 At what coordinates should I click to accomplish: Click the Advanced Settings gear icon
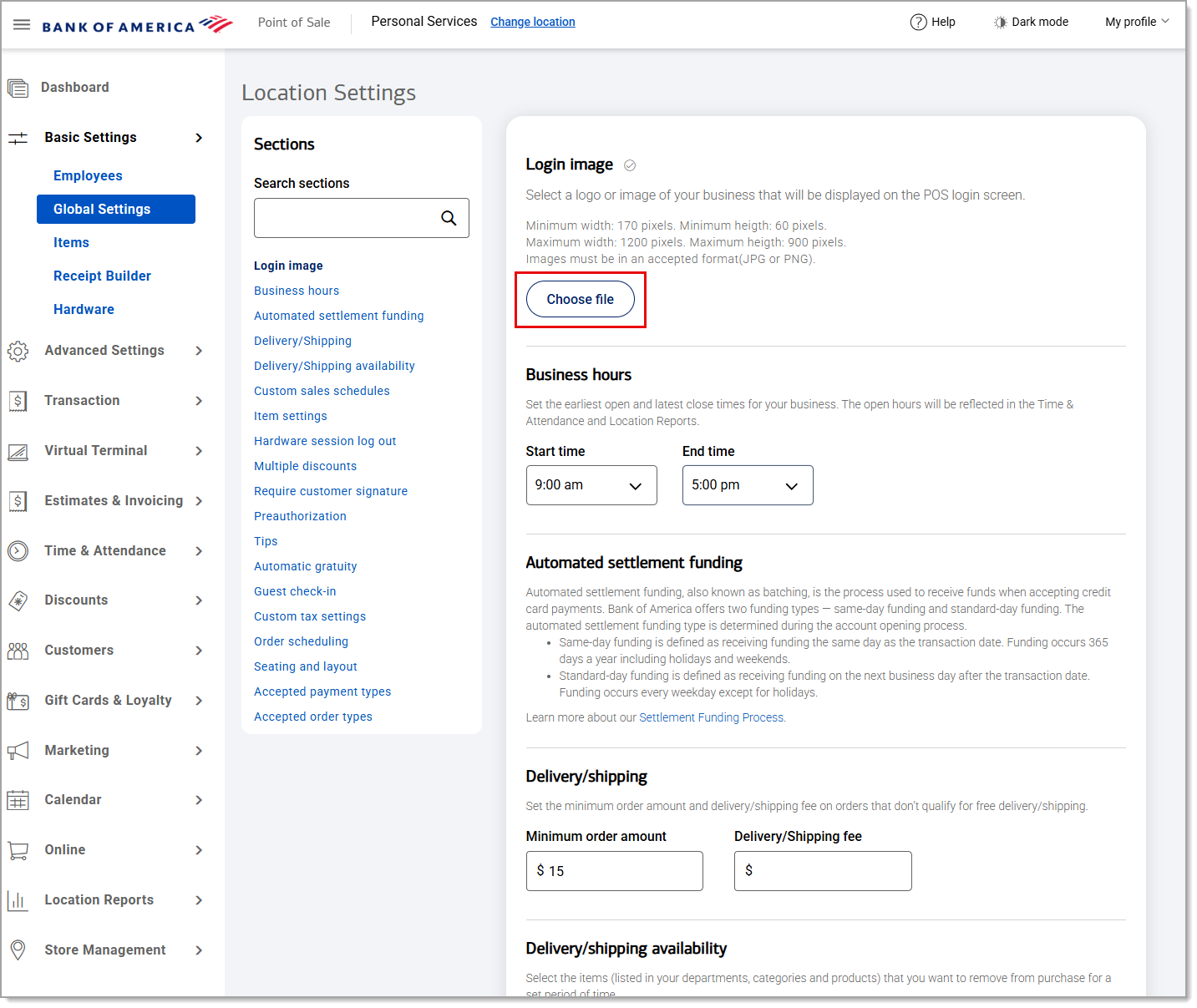pos(18,352)
